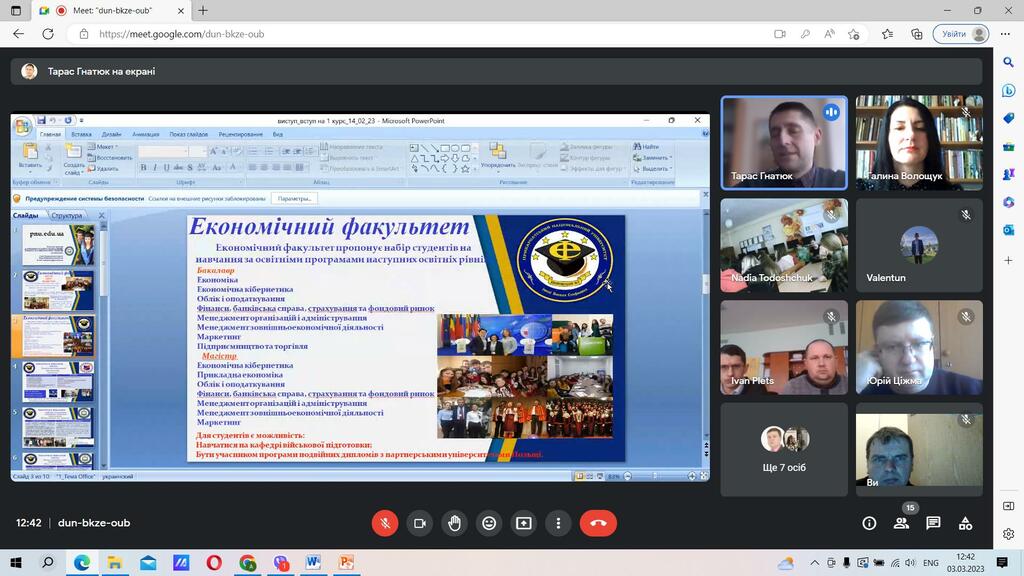This screenshot has width=1024, height=576.
Task: Click the present screen icon
Action: pos(524,523)
